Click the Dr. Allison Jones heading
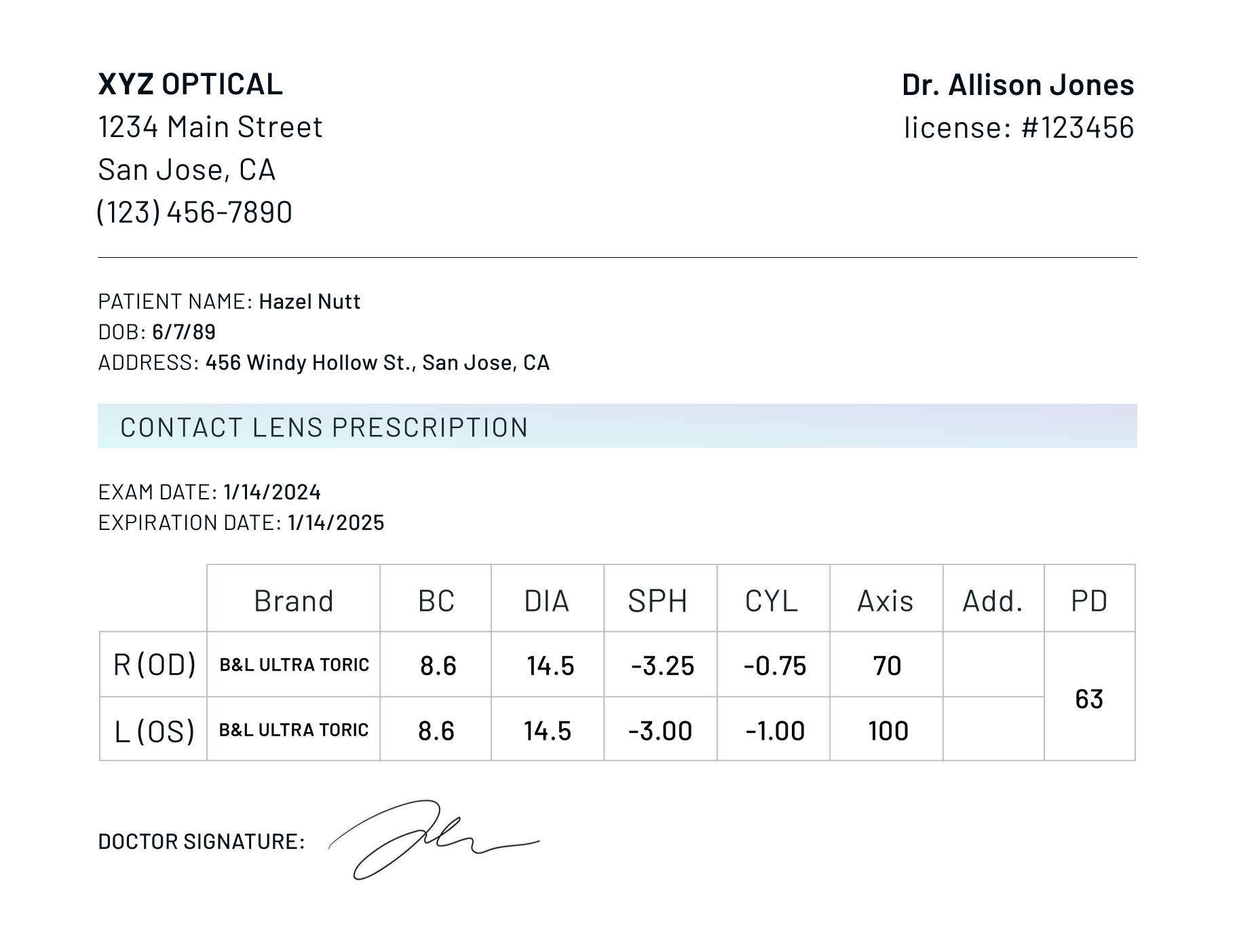Viewport: 1235px width, 952px height. point(1017,85)
